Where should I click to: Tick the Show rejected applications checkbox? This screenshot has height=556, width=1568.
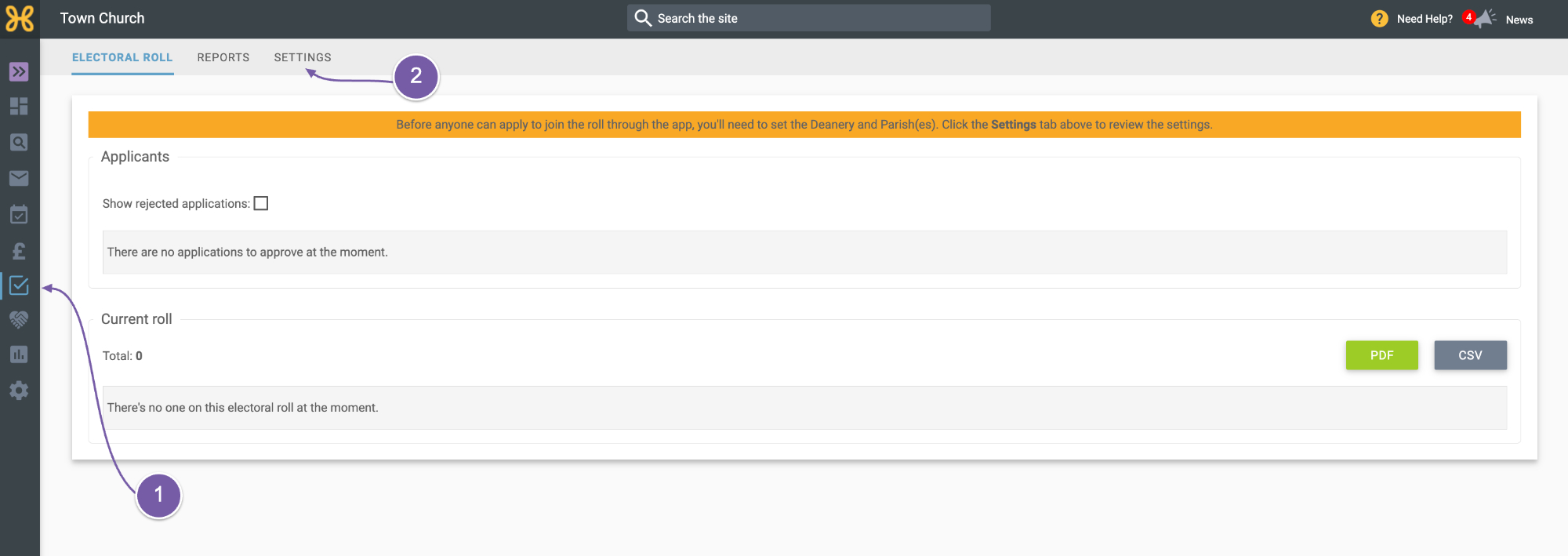point(261,203)
